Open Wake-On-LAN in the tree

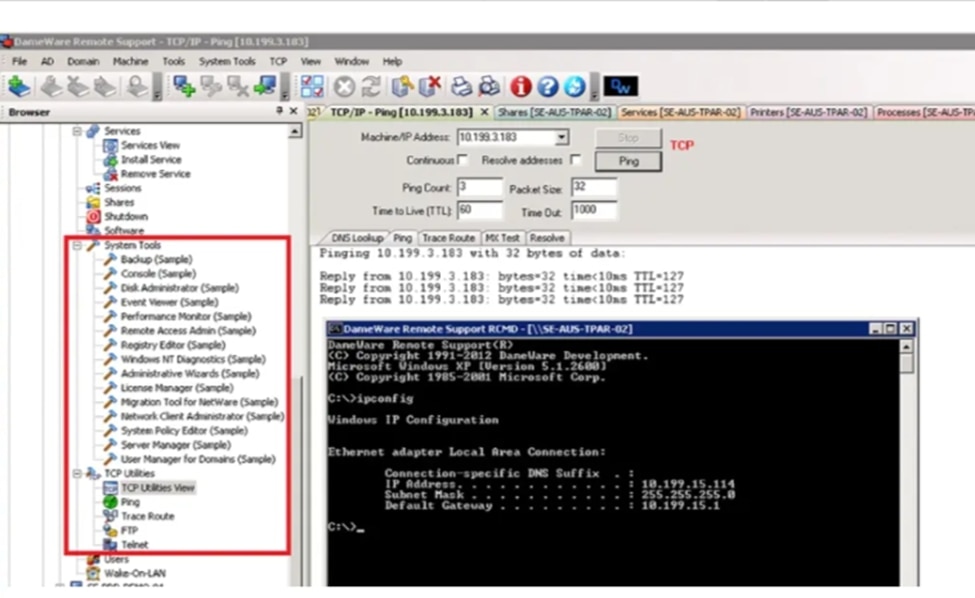[x=134, y=573]
